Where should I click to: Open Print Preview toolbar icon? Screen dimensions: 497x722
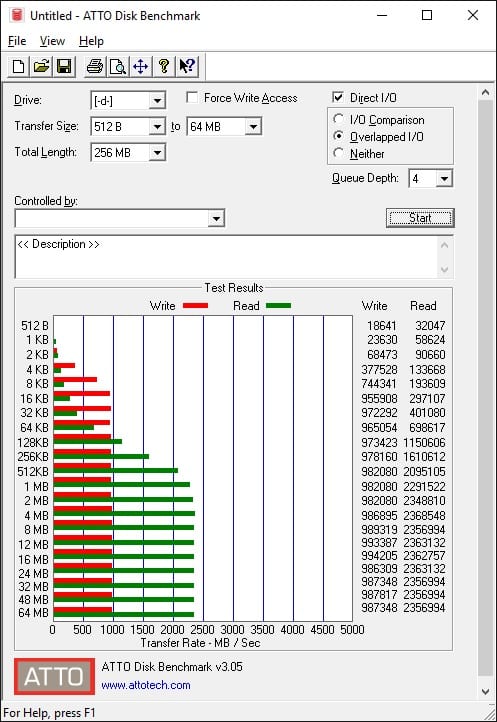coord(118,67)
